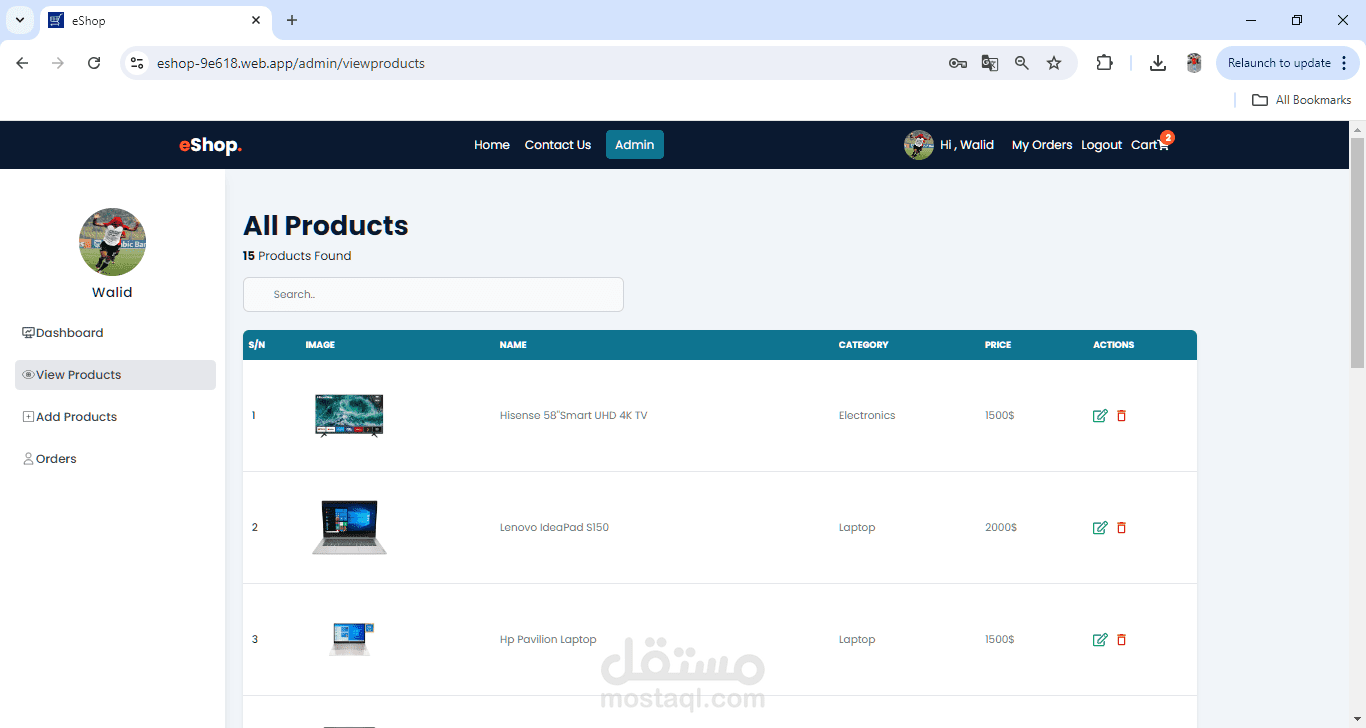1366x728 pixels.
Task: Select View Products in the sidebar
Action: click(x=115, y=375)
